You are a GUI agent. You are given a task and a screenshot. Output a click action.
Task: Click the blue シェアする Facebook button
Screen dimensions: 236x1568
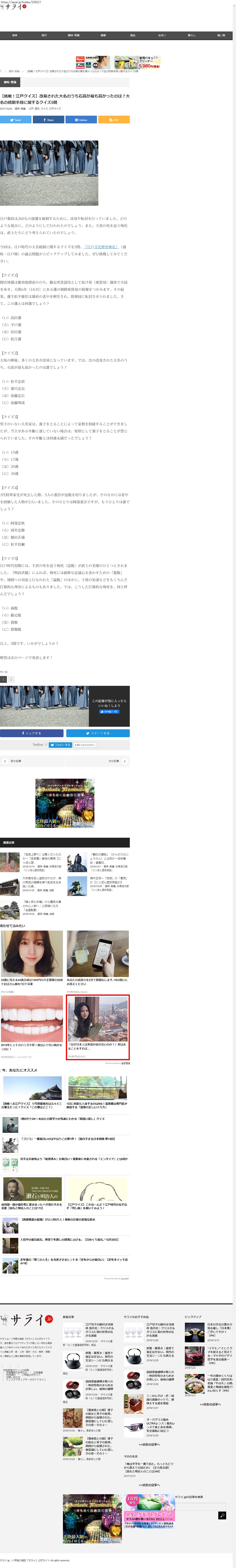[32, 733]
